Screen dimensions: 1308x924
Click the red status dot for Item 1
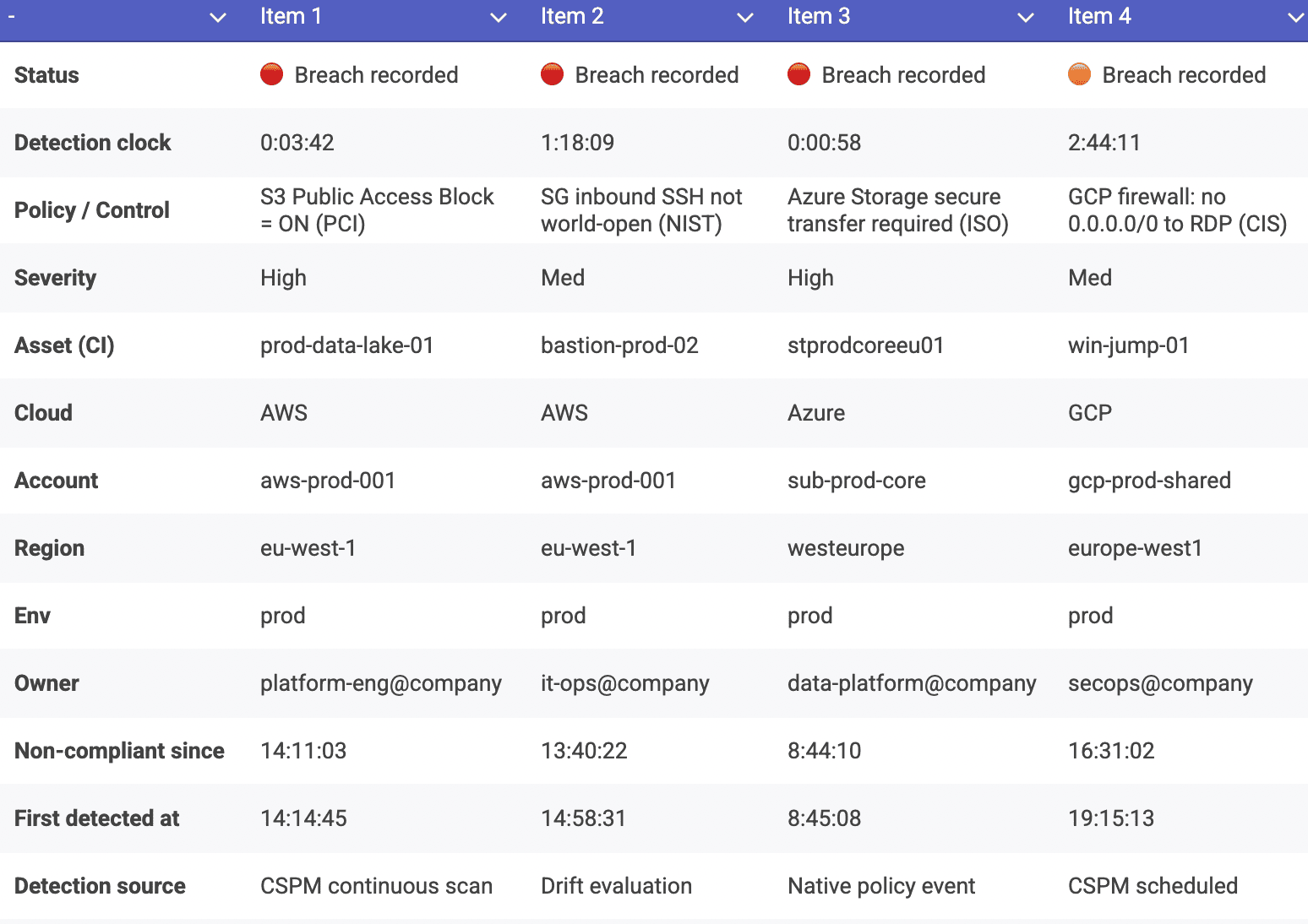(271, 75)
